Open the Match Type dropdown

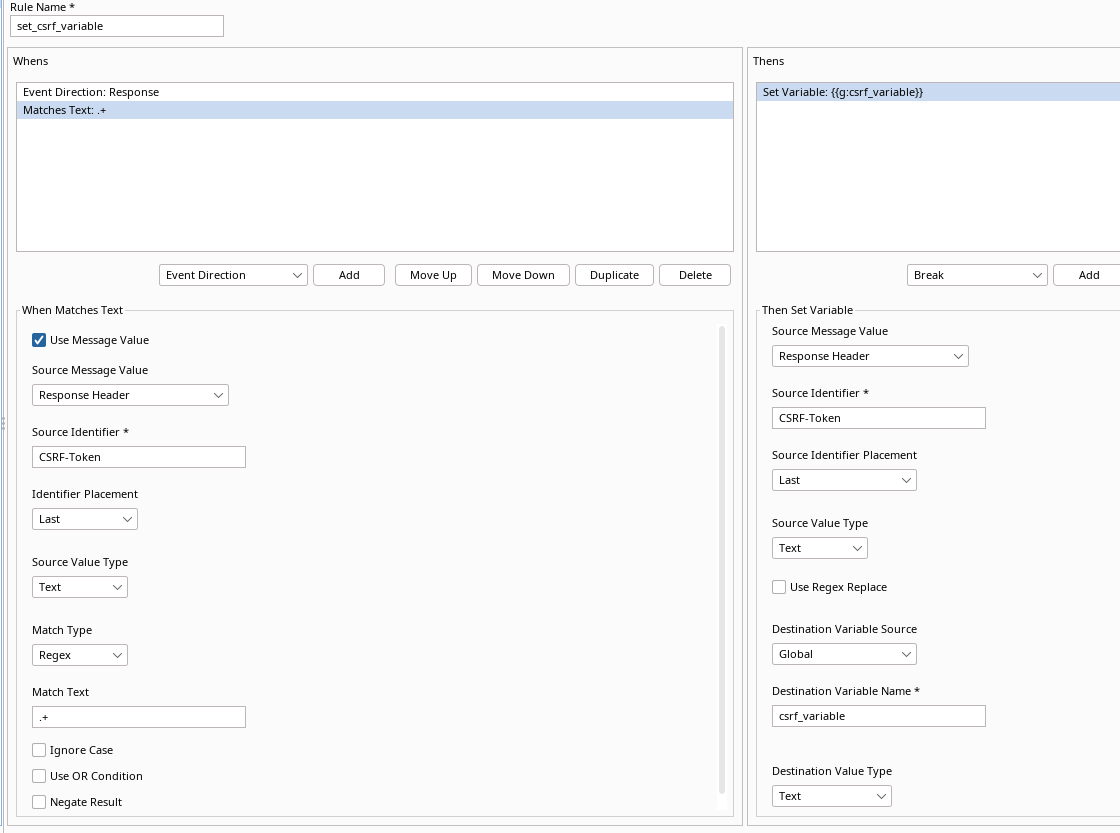point(80,655)
